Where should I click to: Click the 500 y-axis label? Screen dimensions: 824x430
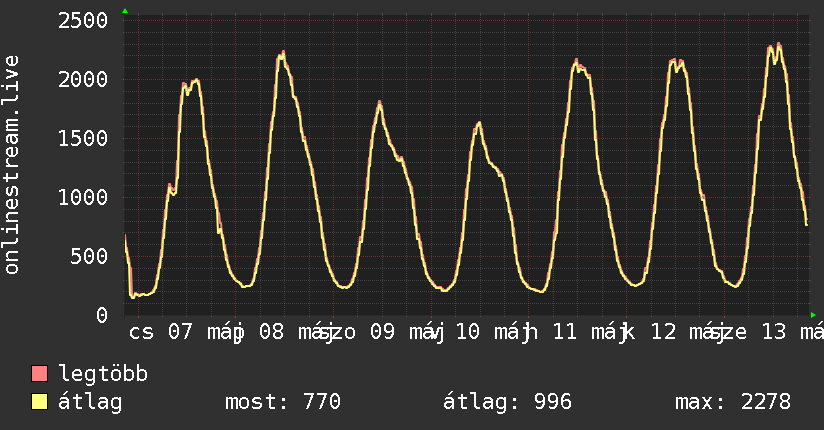pos(89,256)
